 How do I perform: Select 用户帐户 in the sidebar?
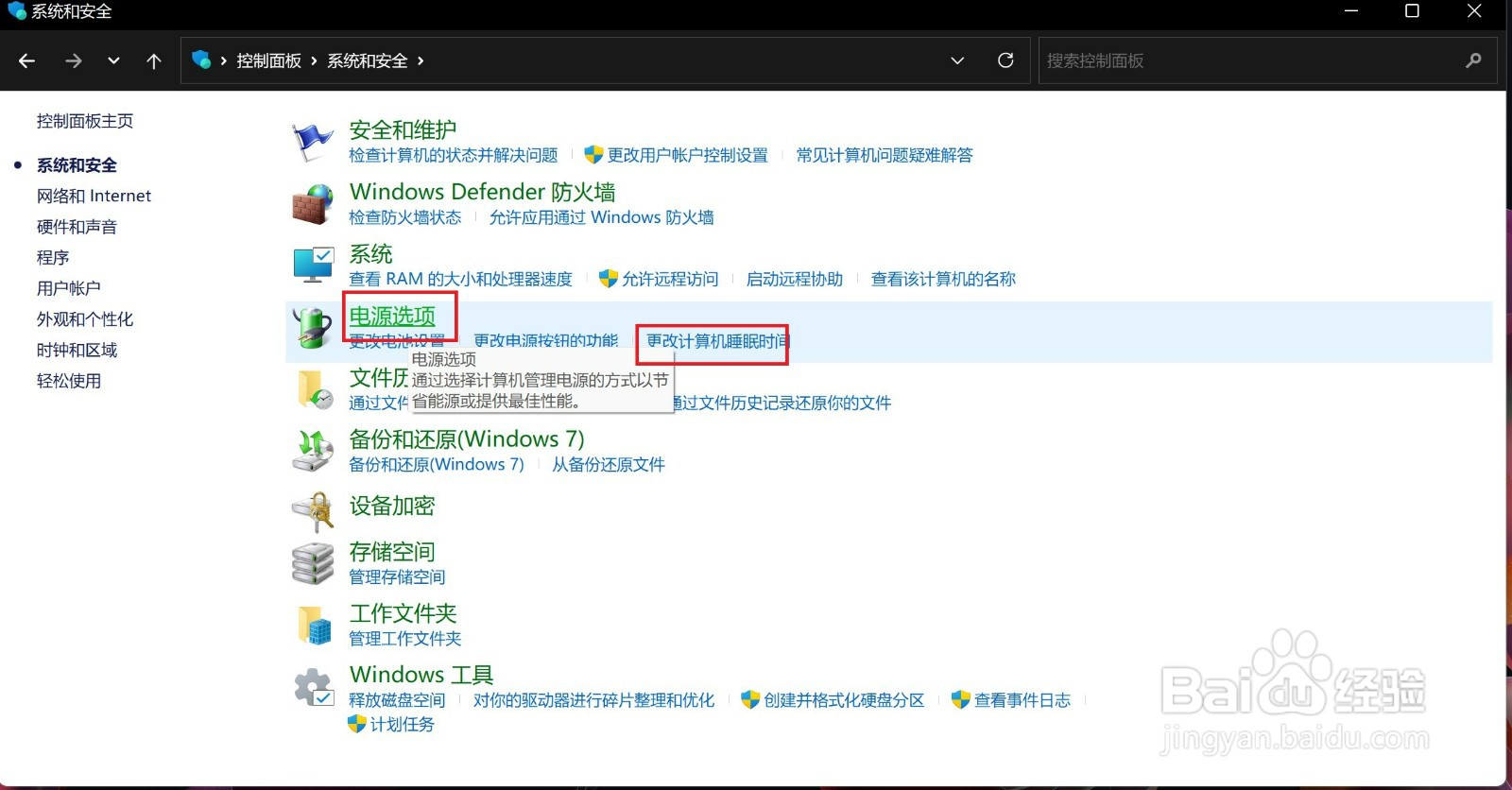[68, 288]
